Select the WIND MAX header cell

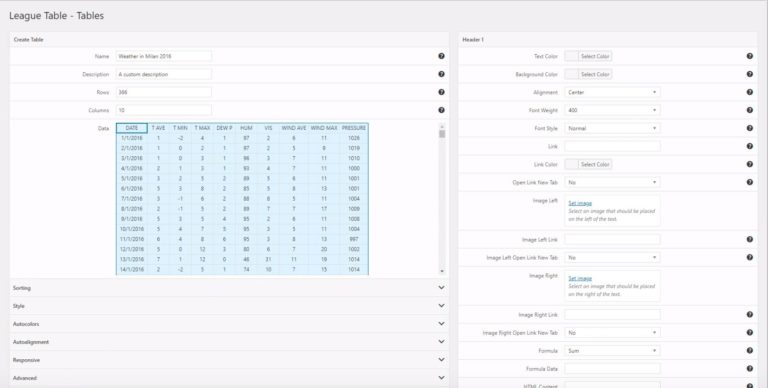tap(324, 128)
